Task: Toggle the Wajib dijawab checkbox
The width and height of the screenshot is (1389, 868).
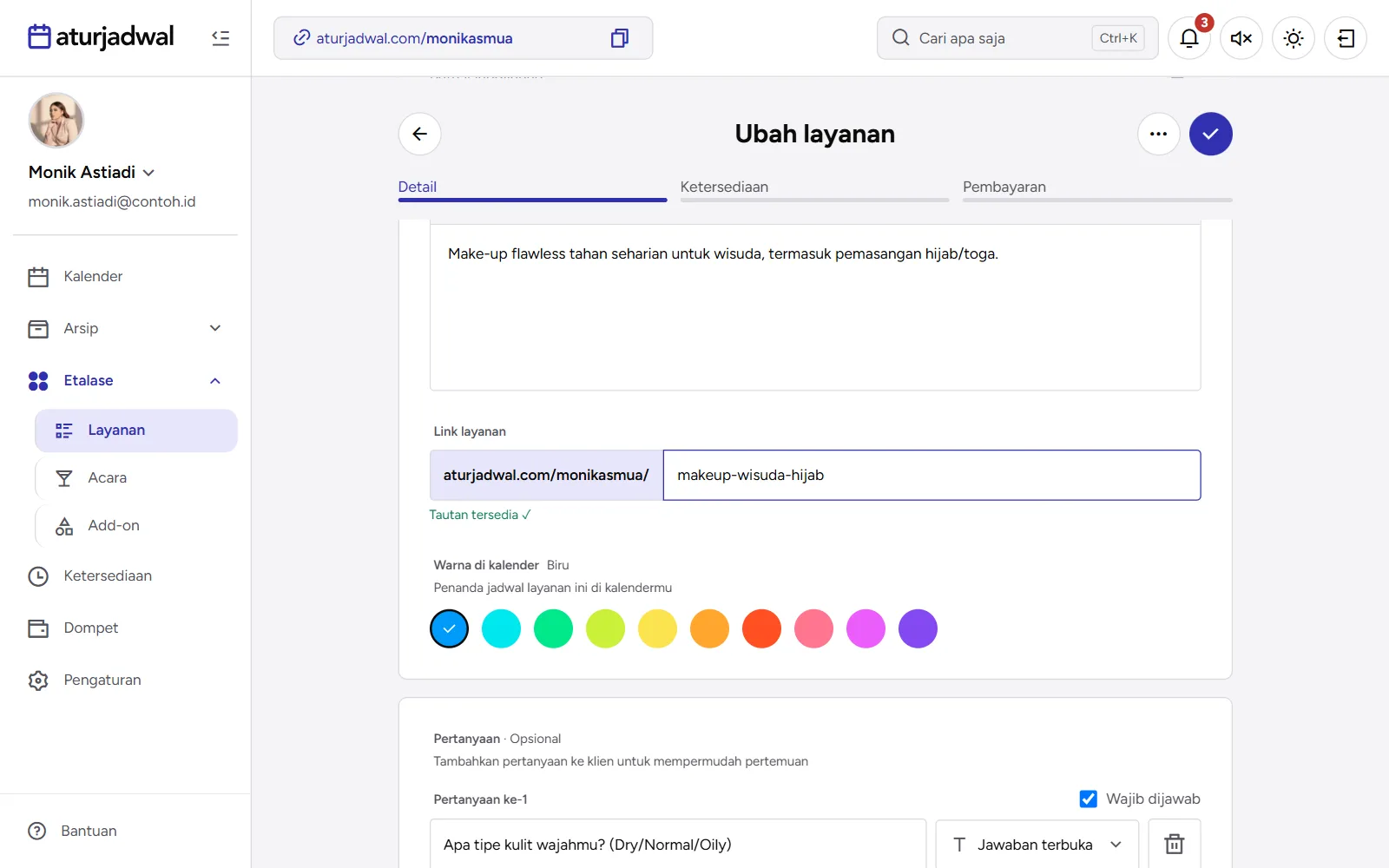Action: [x=1088, y=799]
